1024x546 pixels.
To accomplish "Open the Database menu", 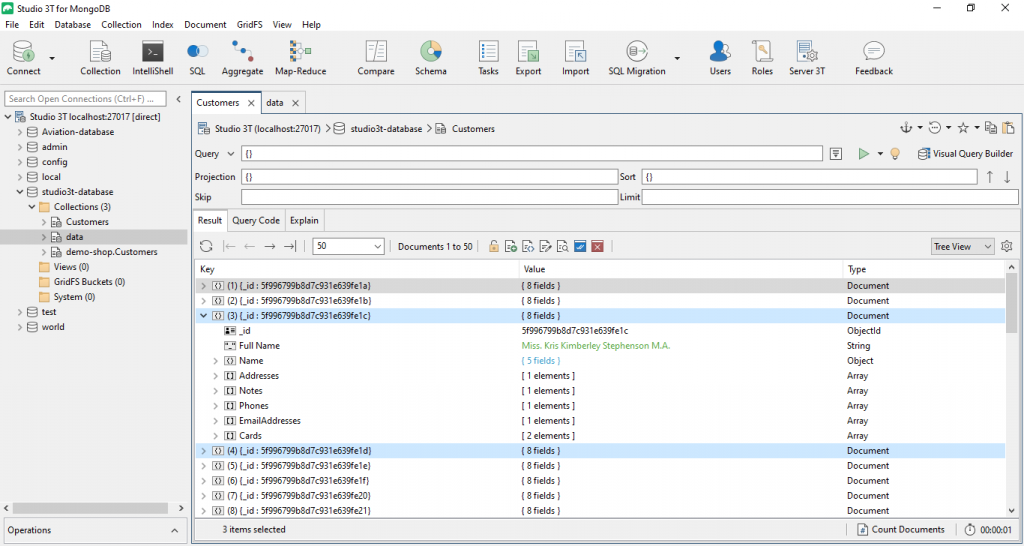I will point(72,25).
